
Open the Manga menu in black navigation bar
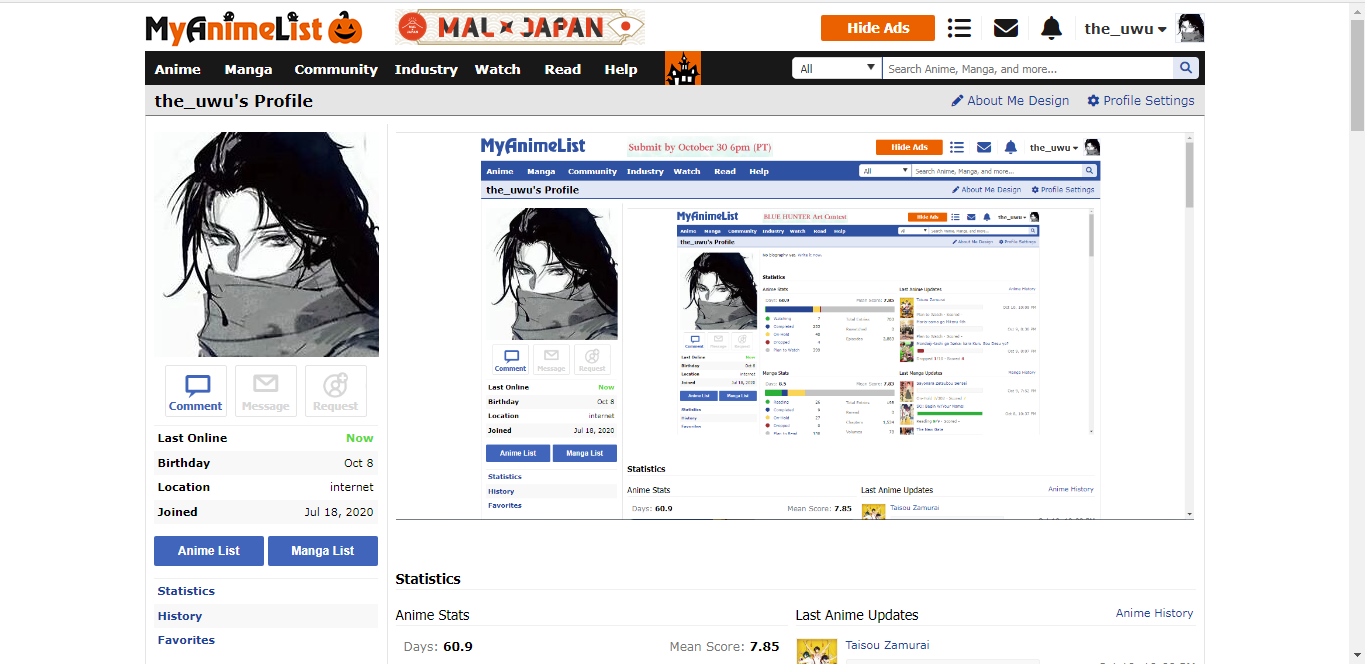[249, 69]
